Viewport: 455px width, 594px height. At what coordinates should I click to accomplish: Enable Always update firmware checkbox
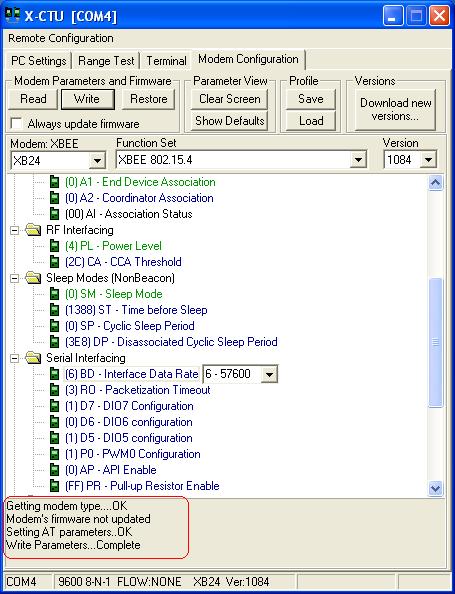(x=16, y=123)
